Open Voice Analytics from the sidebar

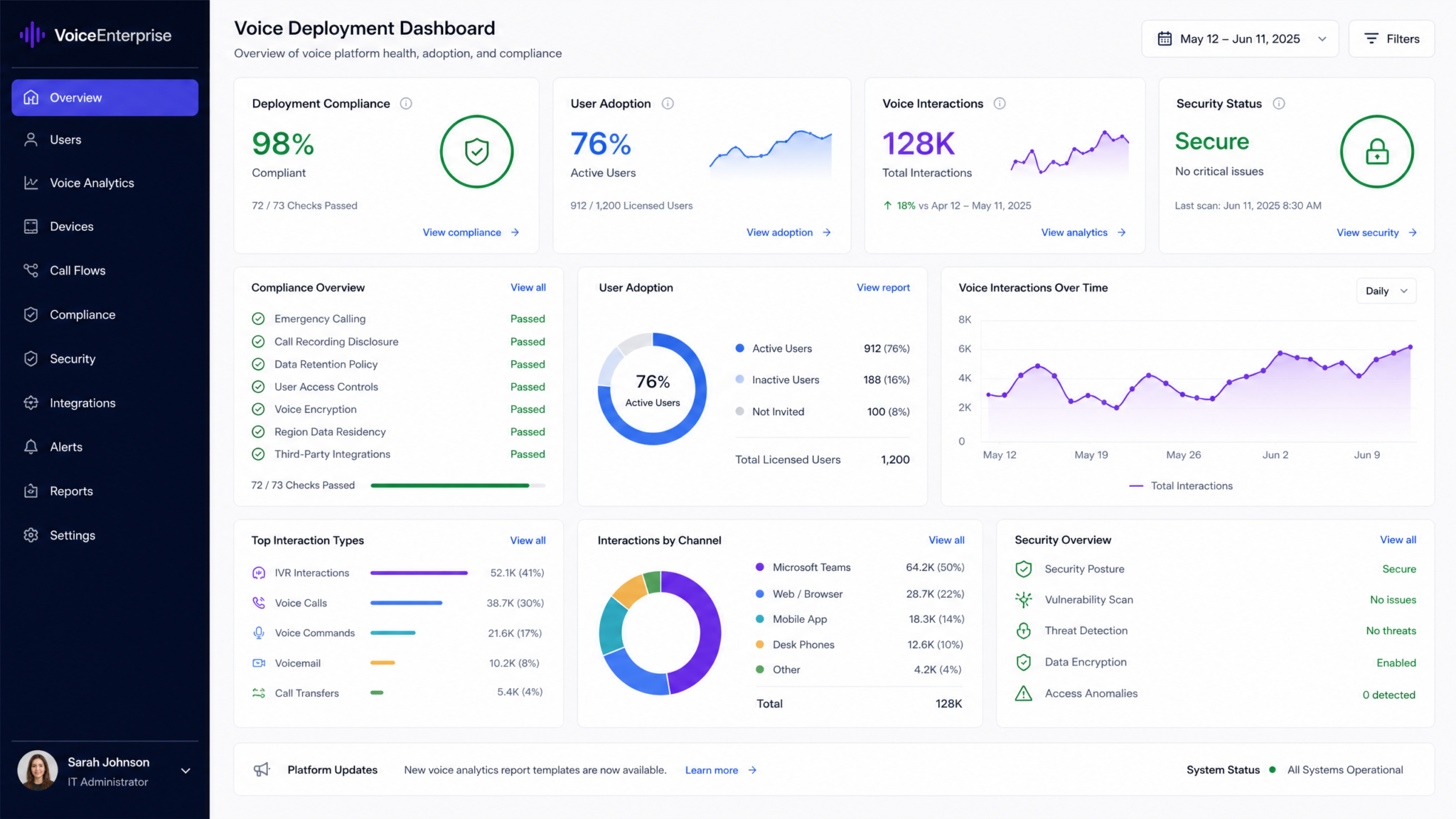[x=105, y=183]
